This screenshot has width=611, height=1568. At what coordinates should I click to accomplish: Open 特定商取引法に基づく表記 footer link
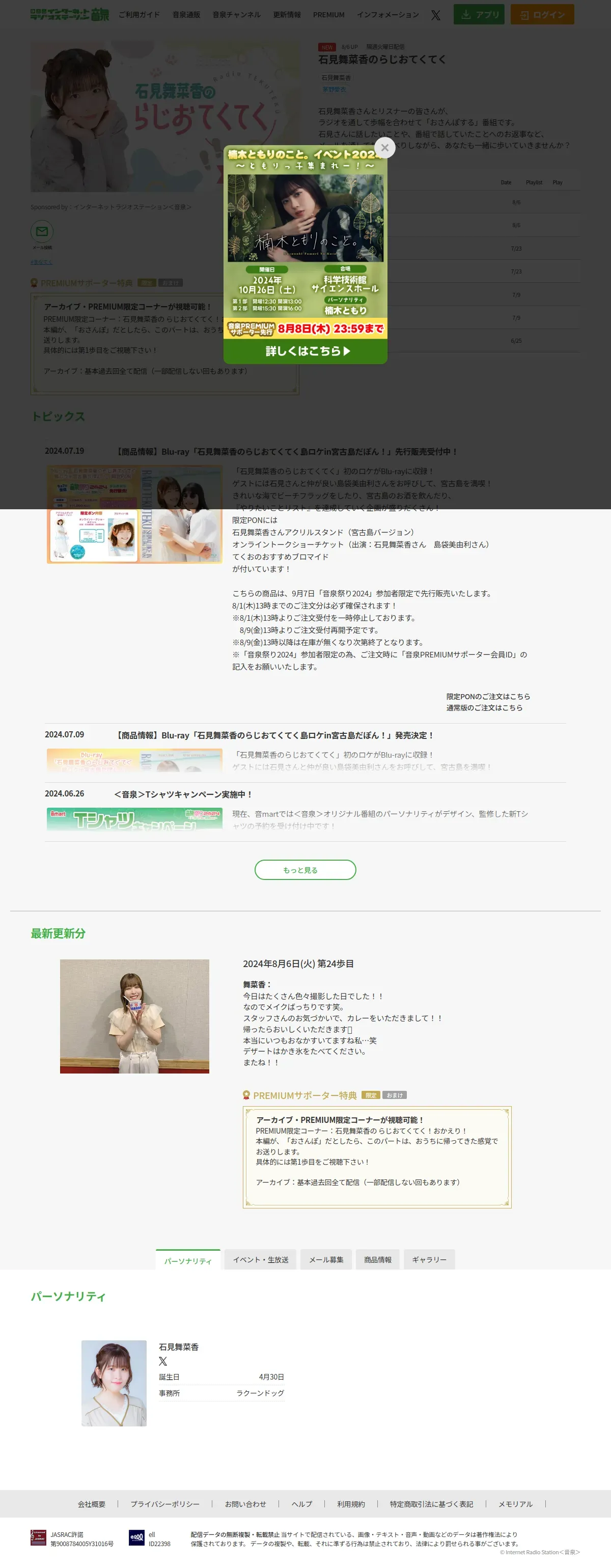click(431, 1504)
